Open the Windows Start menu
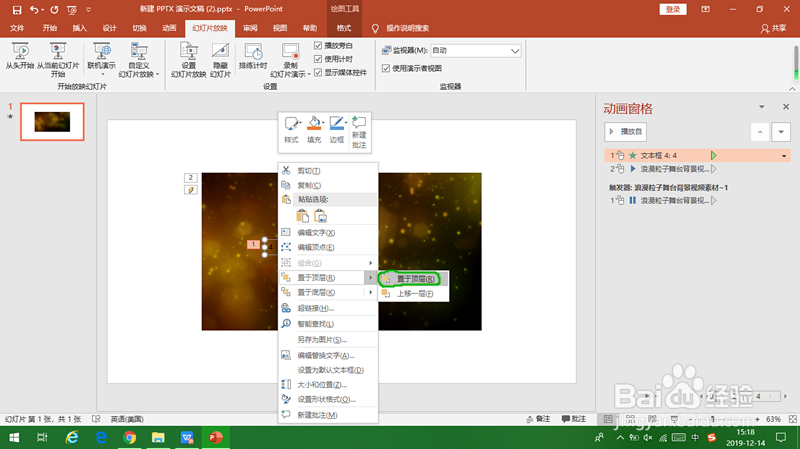This screenshot has height=449, width=800. [x=14, y=437]
